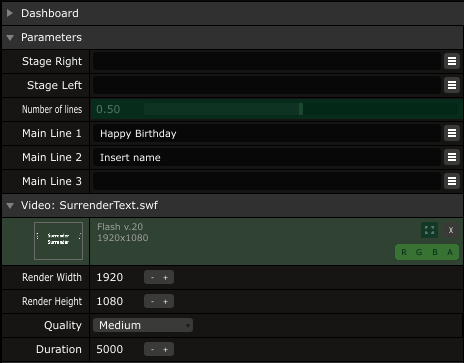Click the Stage Right text field
Viewport: 464px width, 363px height.
click(x=267, y=61)
